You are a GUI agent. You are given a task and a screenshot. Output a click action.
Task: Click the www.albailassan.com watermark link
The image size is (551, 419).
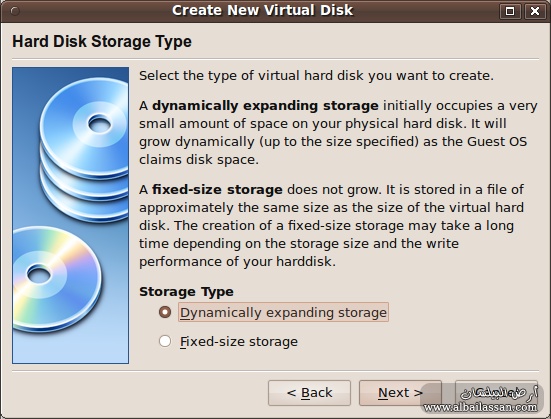pyautogui.click(x=480, y=407)
